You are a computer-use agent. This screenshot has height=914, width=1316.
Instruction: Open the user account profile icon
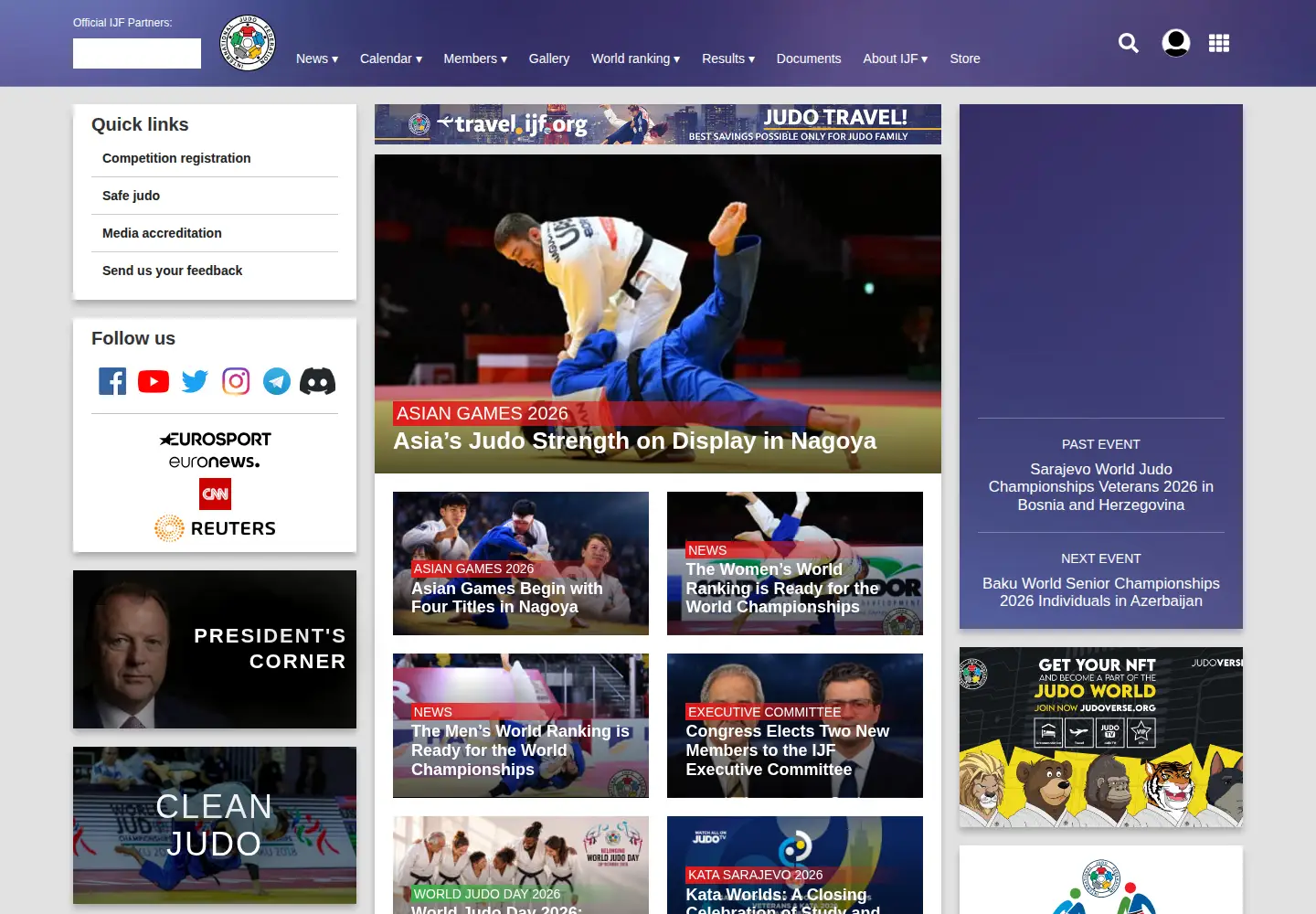click(1176, 43)
